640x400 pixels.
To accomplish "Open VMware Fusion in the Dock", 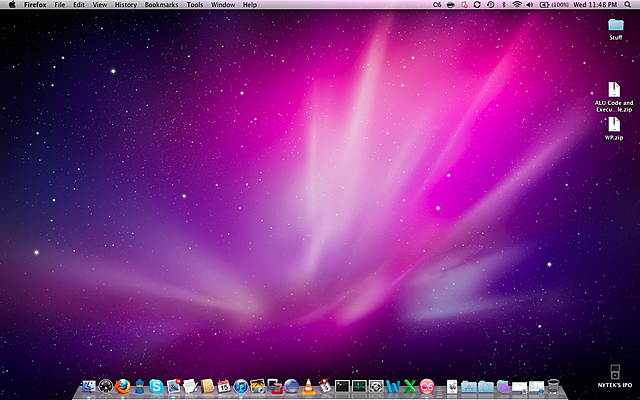I will pyautogui.click(x=275, y=386).
